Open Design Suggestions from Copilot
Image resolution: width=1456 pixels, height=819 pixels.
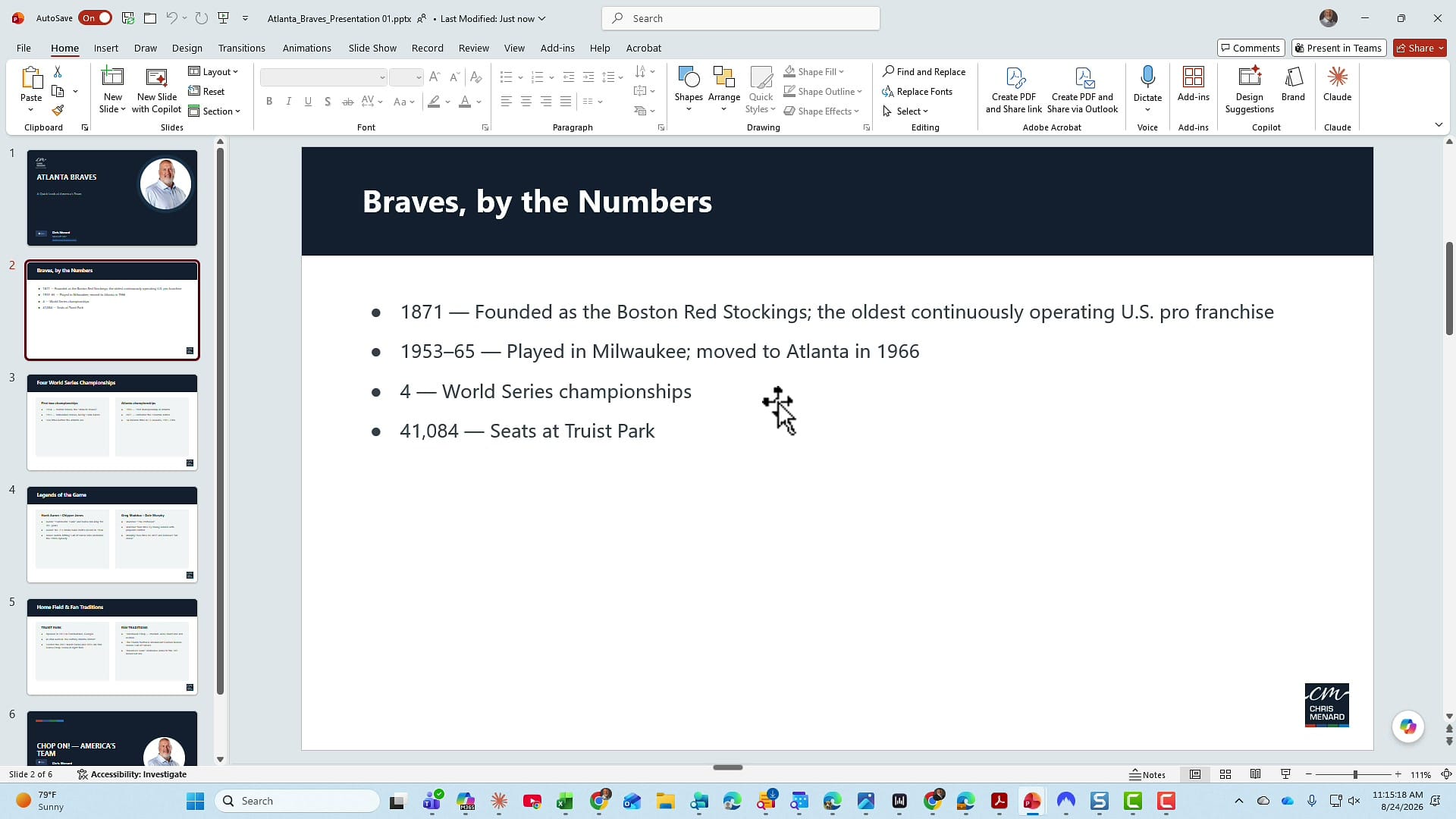click(1249, 90)
